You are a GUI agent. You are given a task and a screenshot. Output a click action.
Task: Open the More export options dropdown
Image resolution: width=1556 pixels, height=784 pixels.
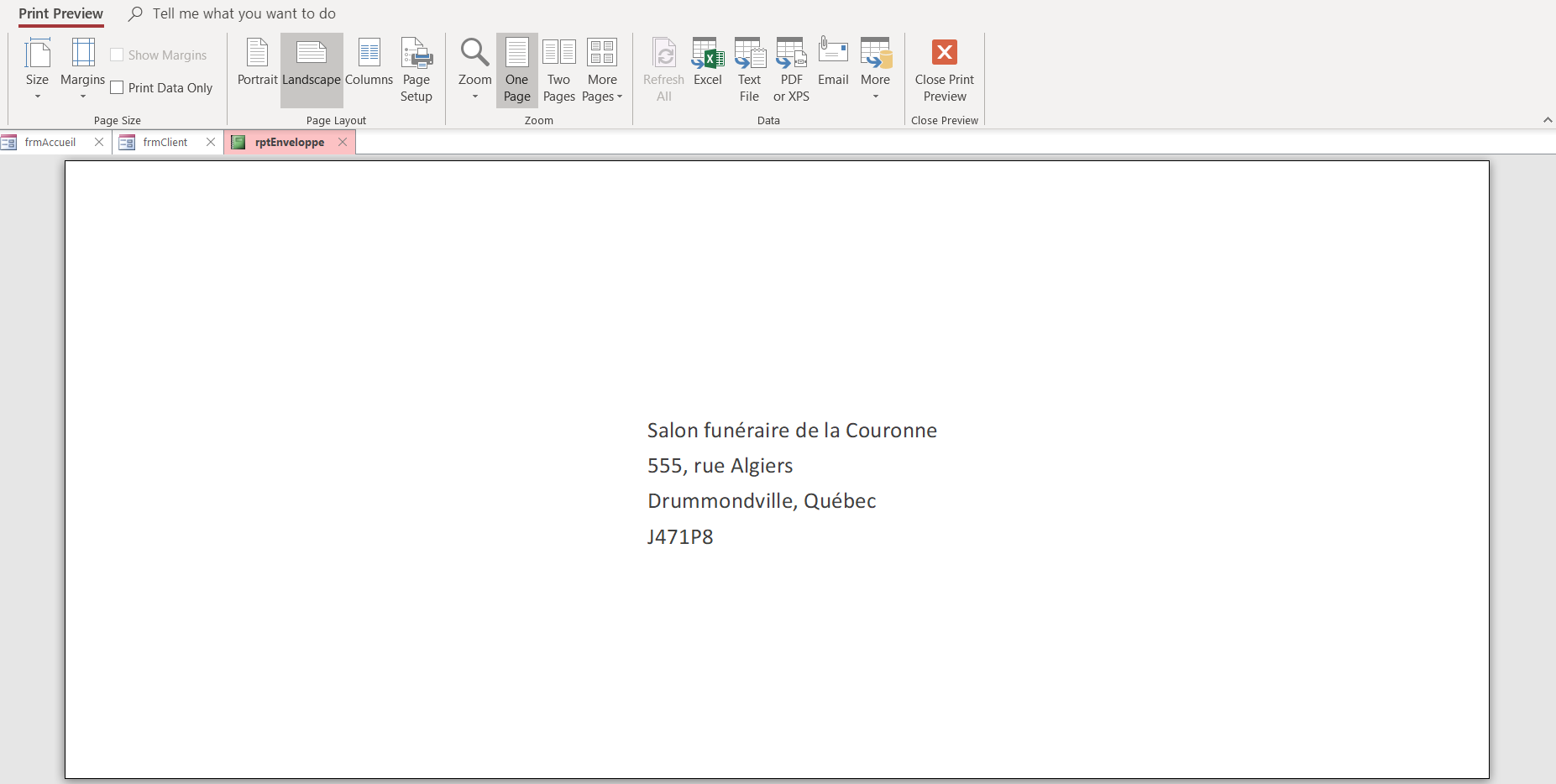click(875, 70)
